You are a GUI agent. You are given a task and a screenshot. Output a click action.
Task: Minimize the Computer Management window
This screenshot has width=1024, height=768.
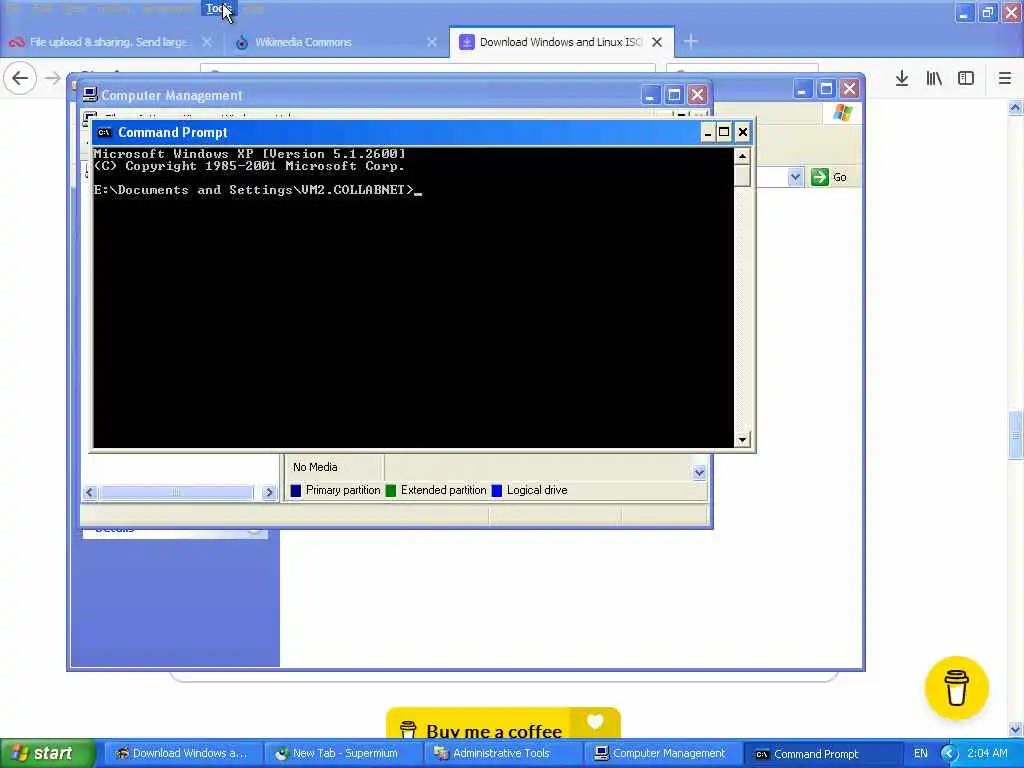[650, 95]
